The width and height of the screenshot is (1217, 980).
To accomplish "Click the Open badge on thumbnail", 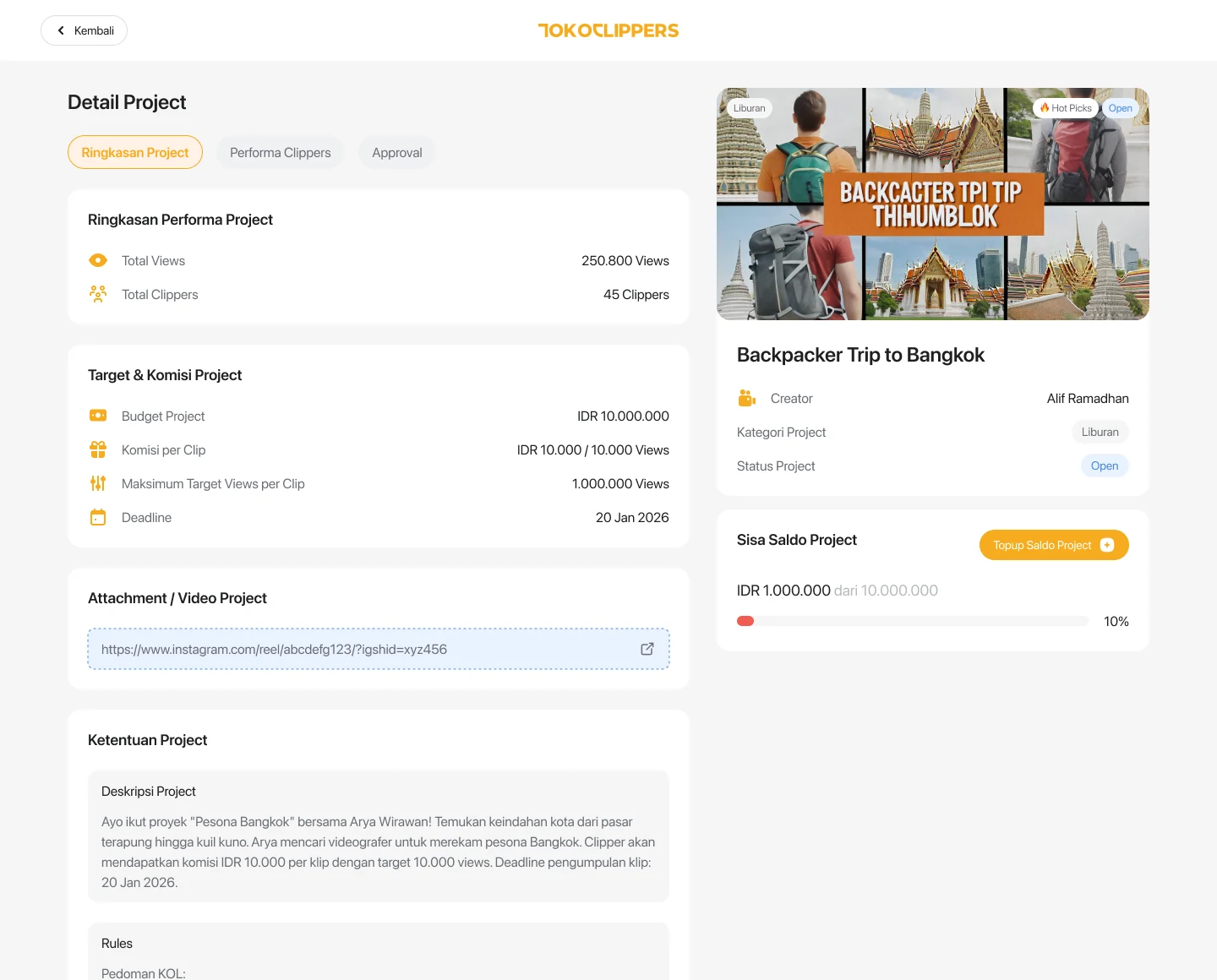I will click(x=1121, y=108).
